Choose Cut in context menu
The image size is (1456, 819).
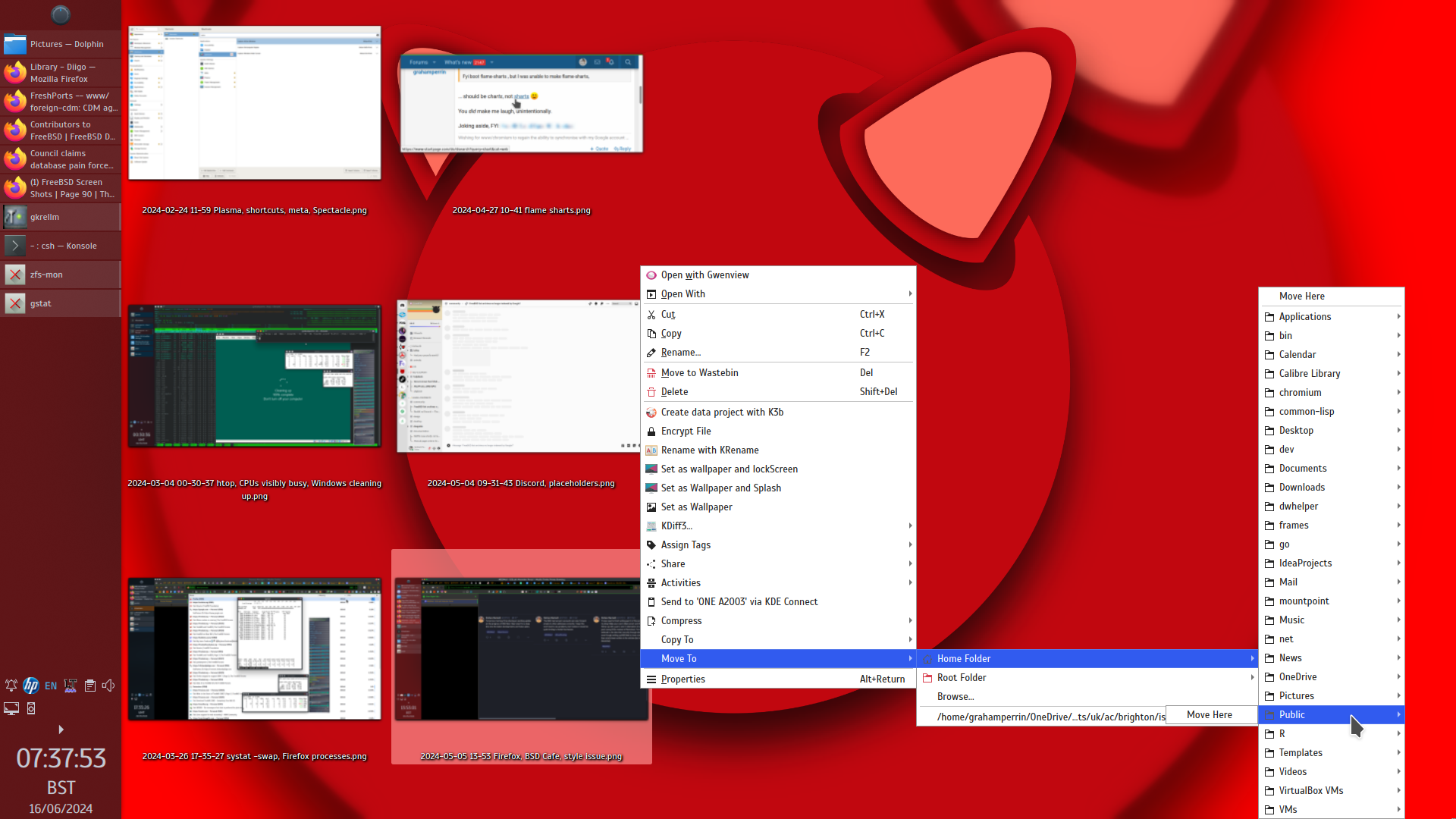(x=778, y=314)
